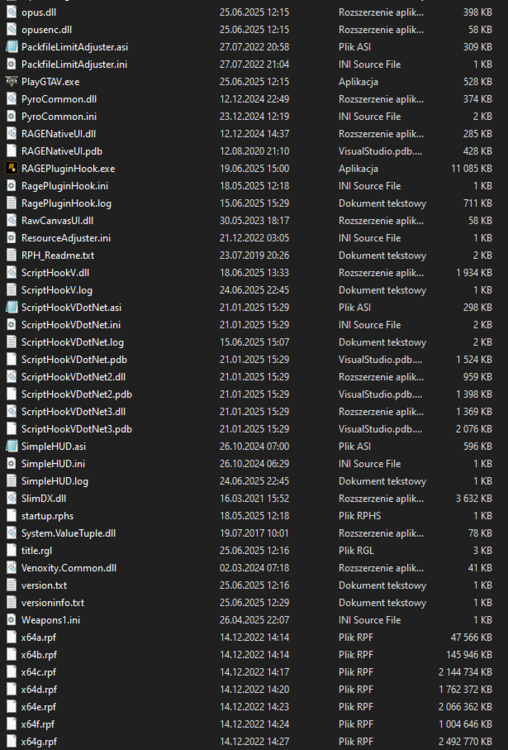The height and width of the screenshot is (750, 508).
Task: Click the date 30.05.2023 18:17
Action: tap(254, 221)
